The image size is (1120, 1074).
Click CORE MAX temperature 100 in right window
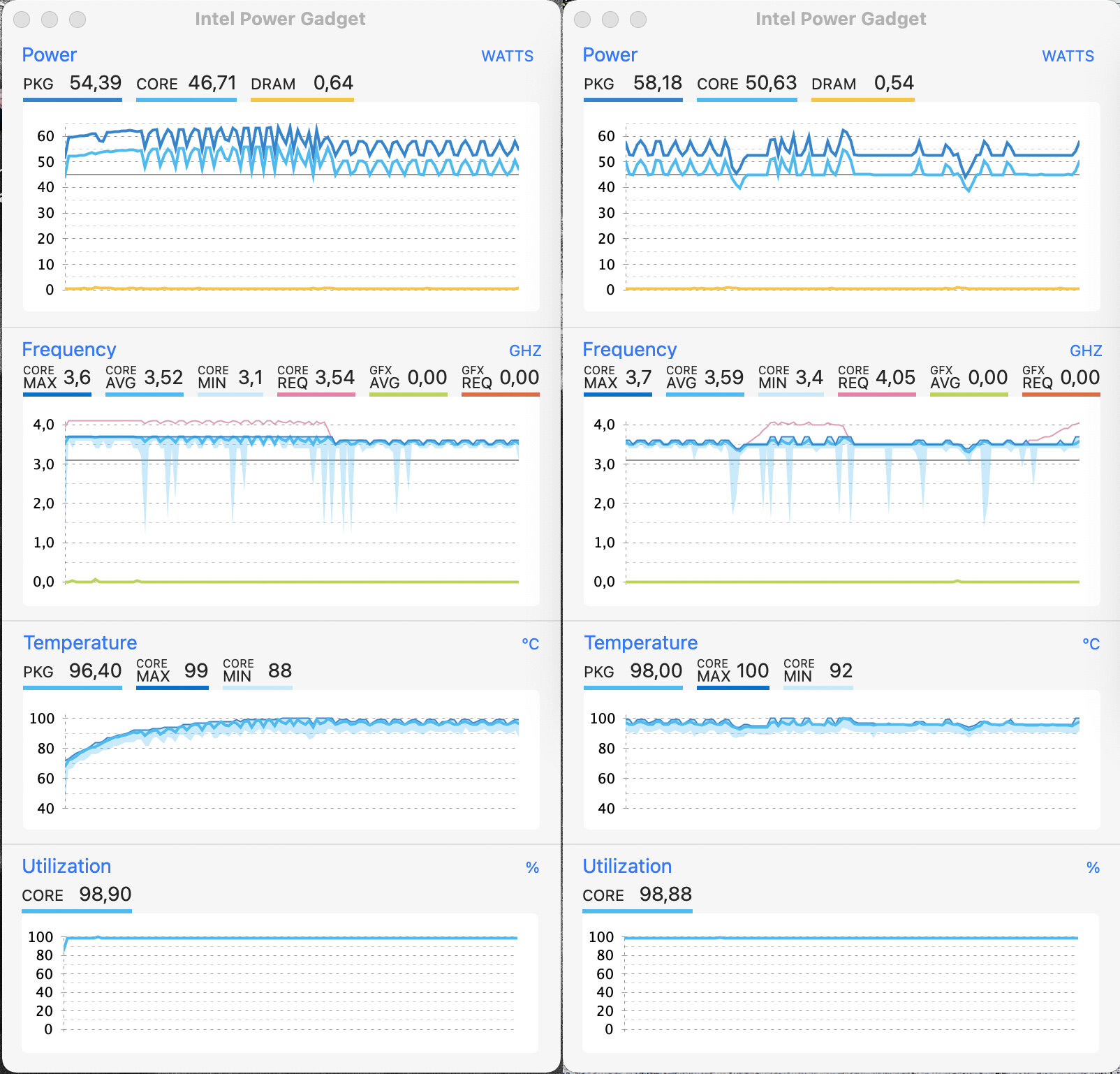(753, 671)
